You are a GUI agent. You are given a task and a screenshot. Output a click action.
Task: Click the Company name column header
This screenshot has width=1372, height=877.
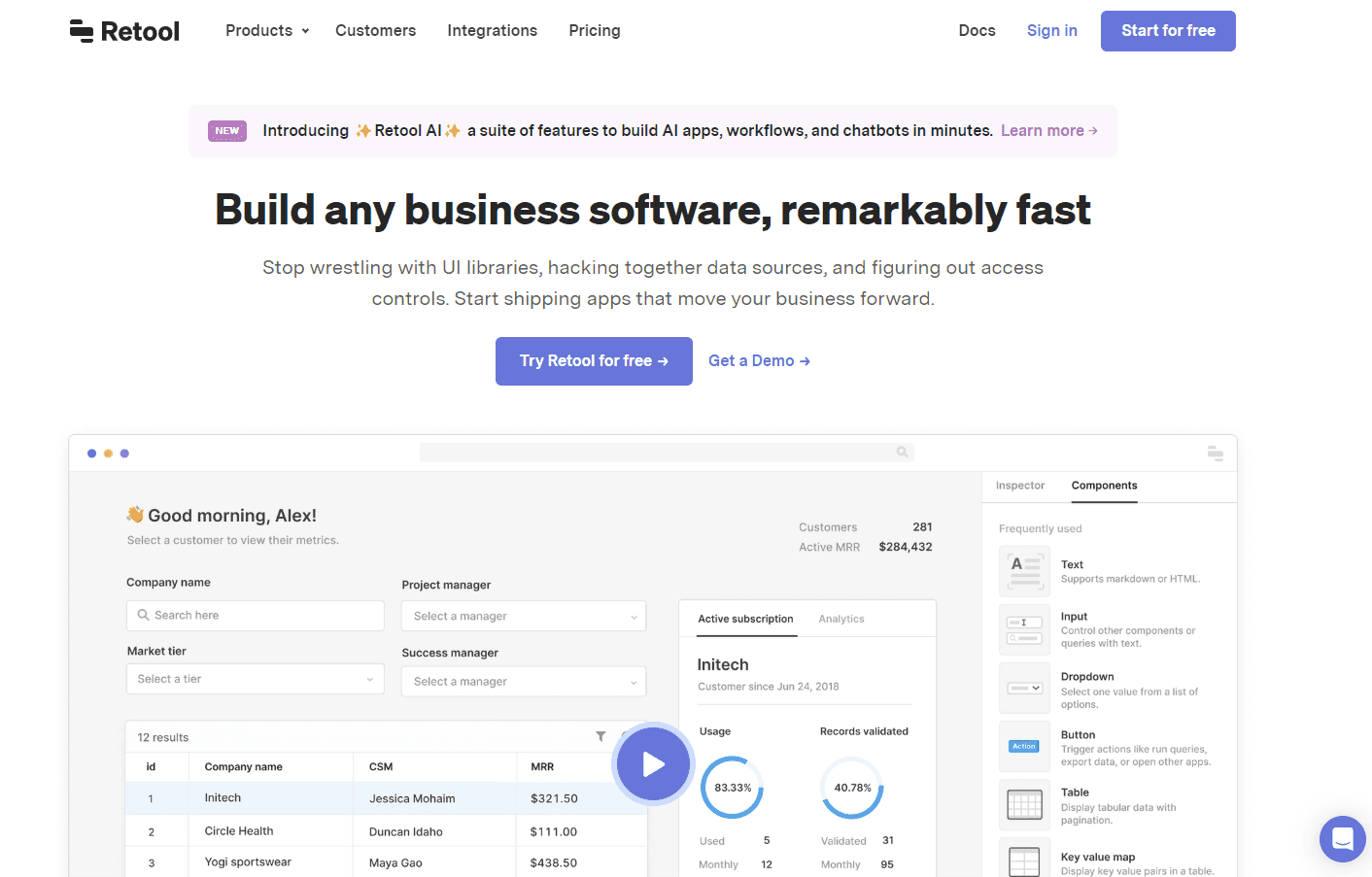coord(244,767)
